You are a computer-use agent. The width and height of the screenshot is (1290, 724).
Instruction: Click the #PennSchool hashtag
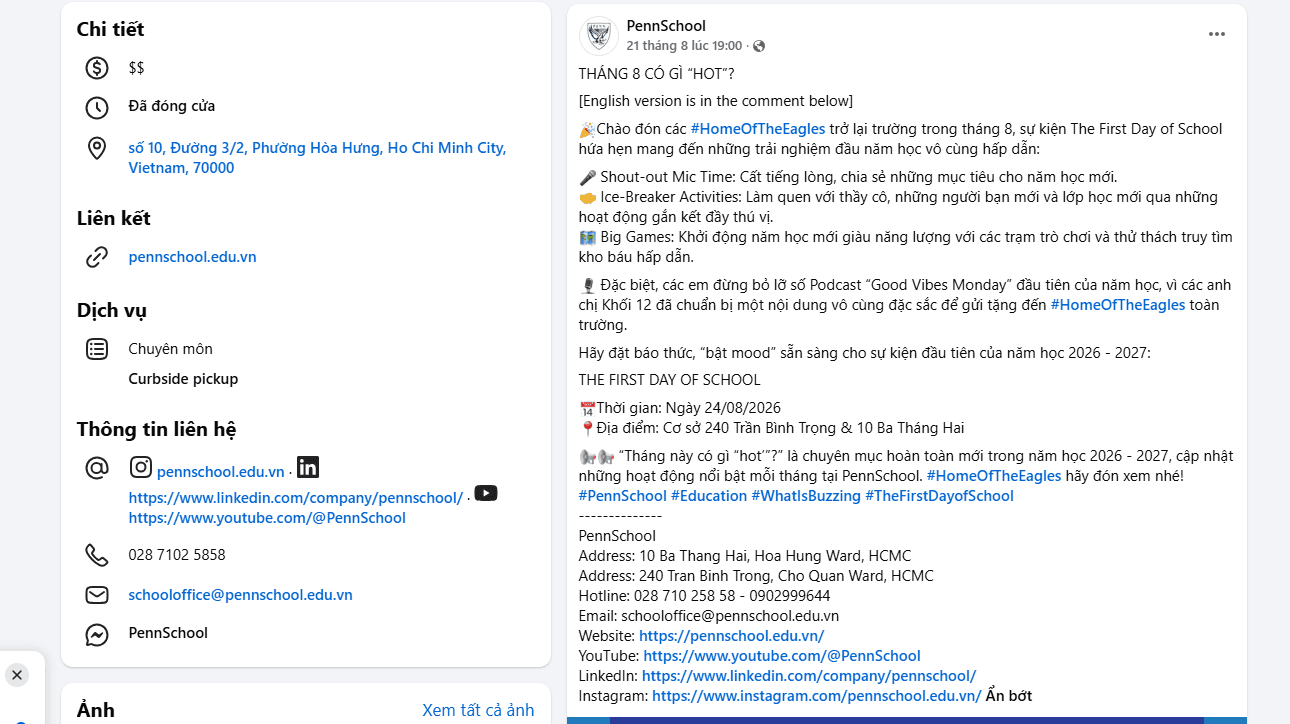(x=623, y=496)
